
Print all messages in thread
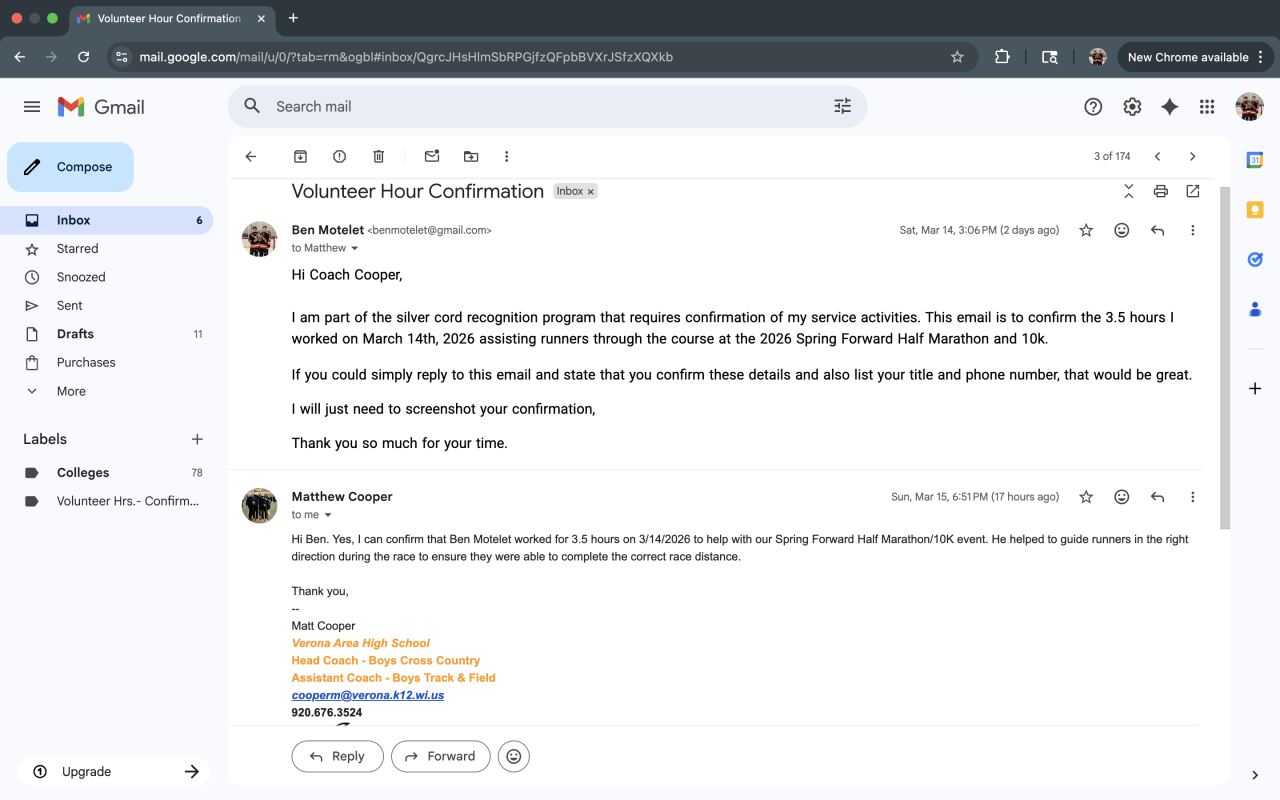(x=1160, y=191)
